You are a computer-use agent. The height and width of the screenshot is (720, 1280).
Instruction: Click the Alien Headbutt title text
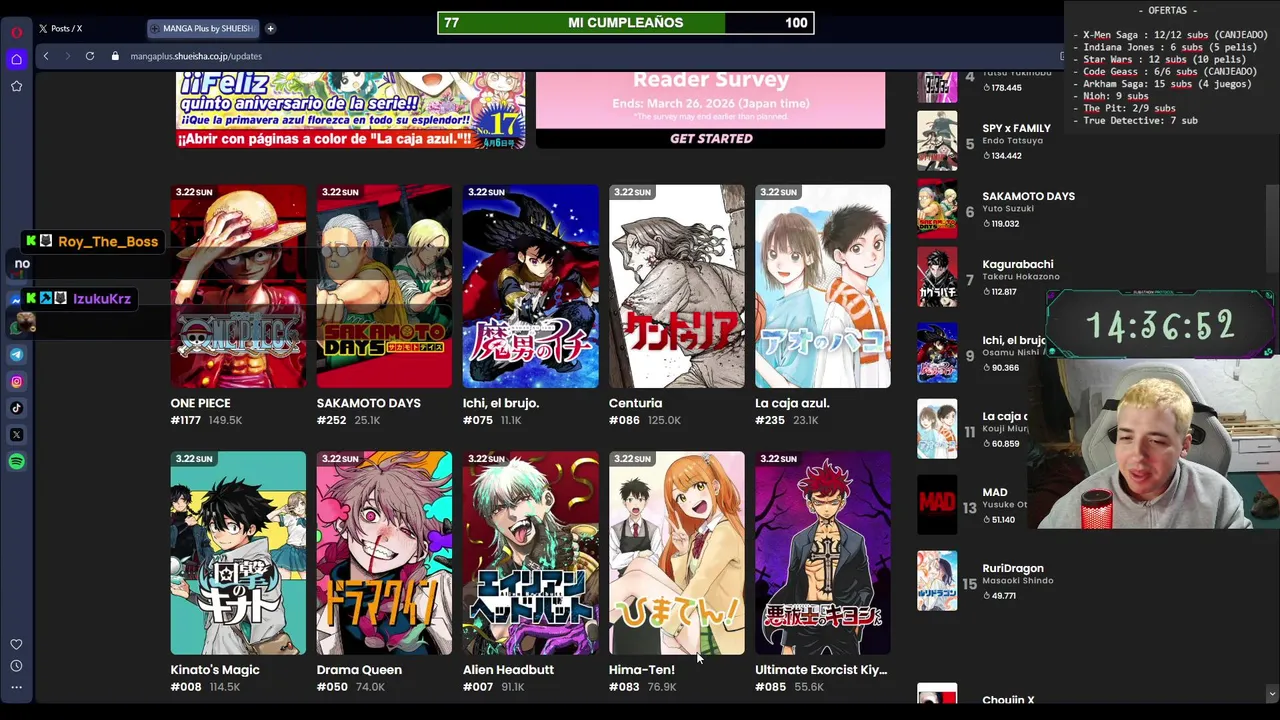[508, 670]
